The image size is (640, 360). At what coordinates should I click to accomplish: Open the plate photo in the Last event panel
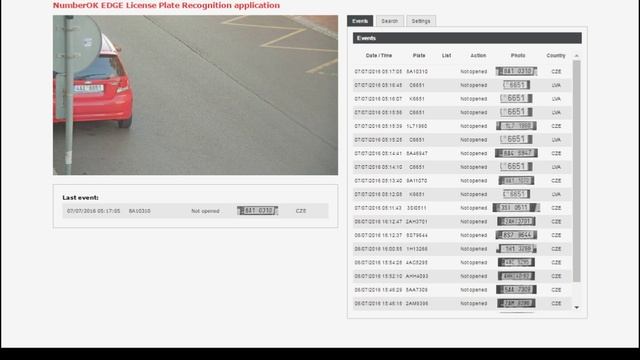click(x=258, y=211)
